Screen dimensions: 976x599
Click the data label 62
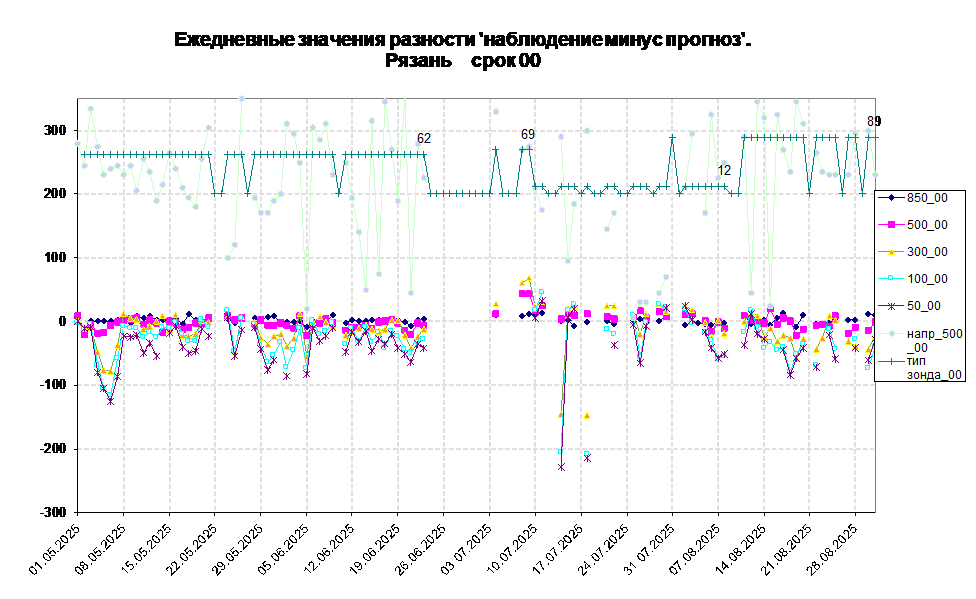[x=424, y=139]
